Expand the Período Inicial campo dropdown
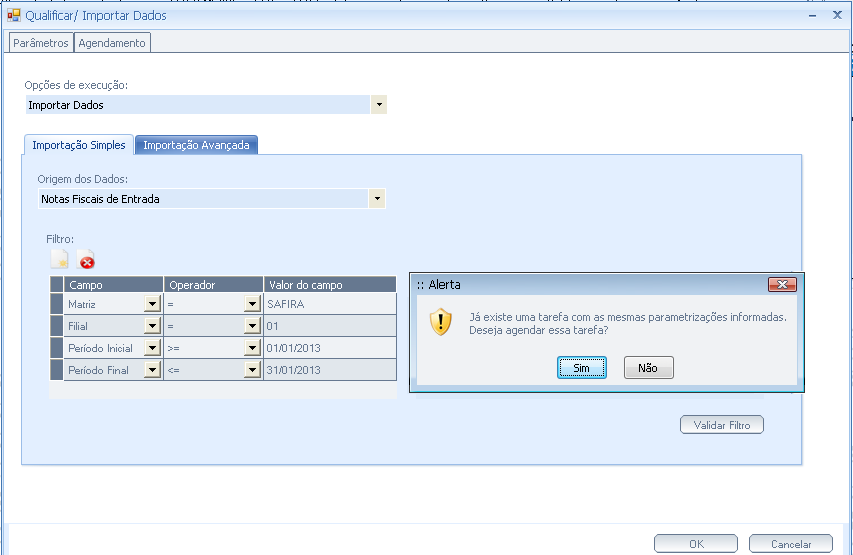Viewport: 853px width, 555px height. [x=152, y=347]
